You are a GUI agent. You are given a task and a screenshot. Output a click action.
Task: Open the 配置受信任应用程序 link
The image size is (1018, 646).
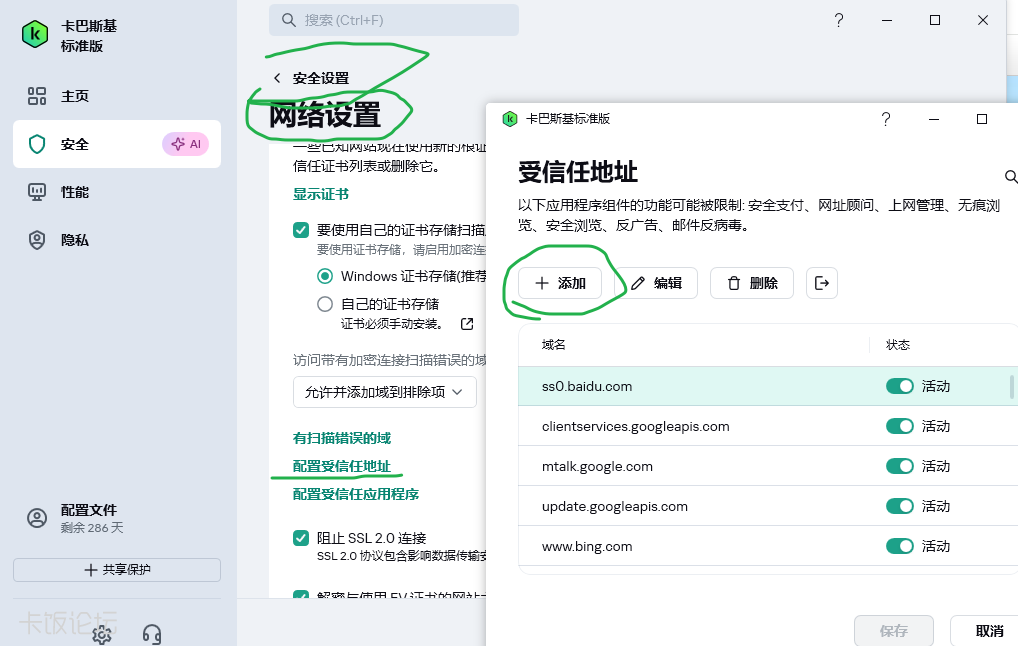tap(356, 494)
